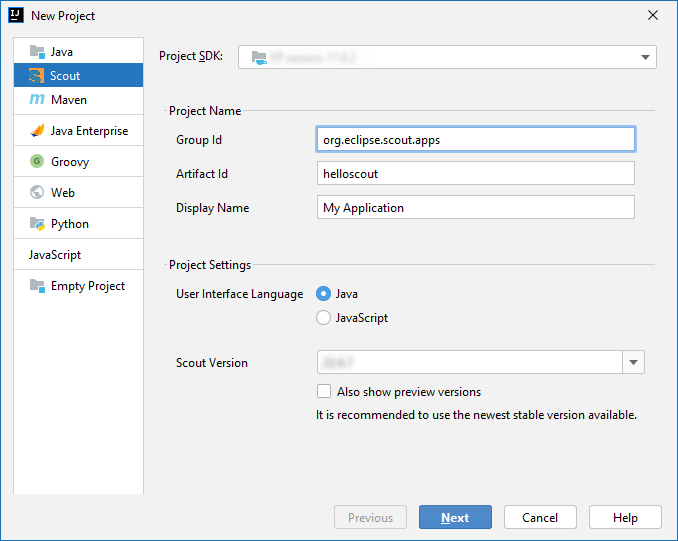The image size is (678, 541).
Task: Focus the Artifact Id field with helloscout
Action: 475,174
